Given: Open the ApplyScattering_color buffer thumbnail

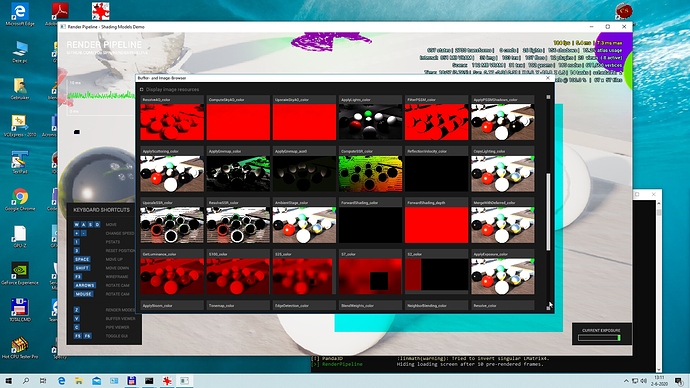Looking at the screenshot, I should tap(172, 173).
